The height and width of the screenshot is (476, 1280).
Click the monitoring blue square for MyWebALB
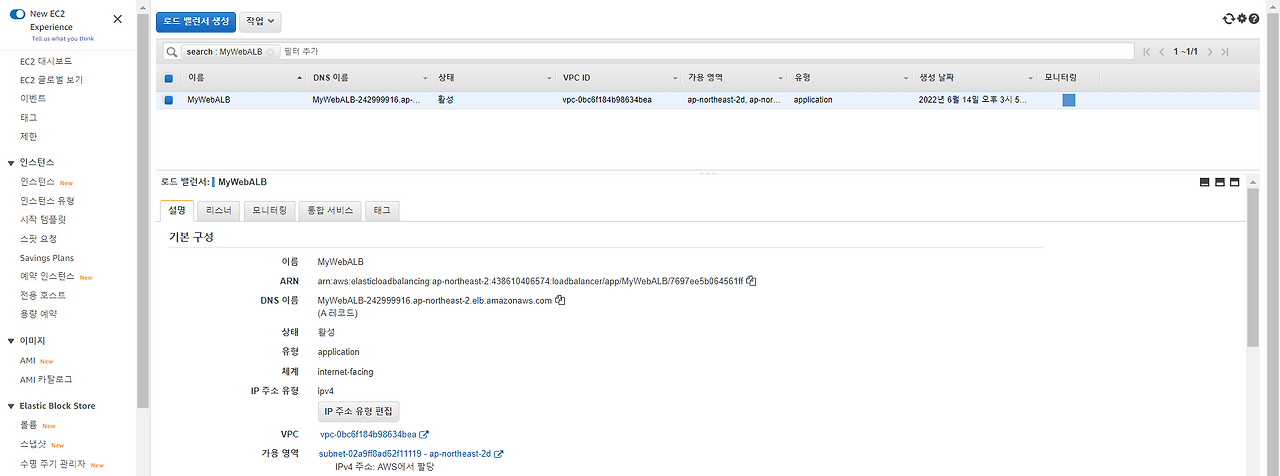click(x=1069, y=100)
